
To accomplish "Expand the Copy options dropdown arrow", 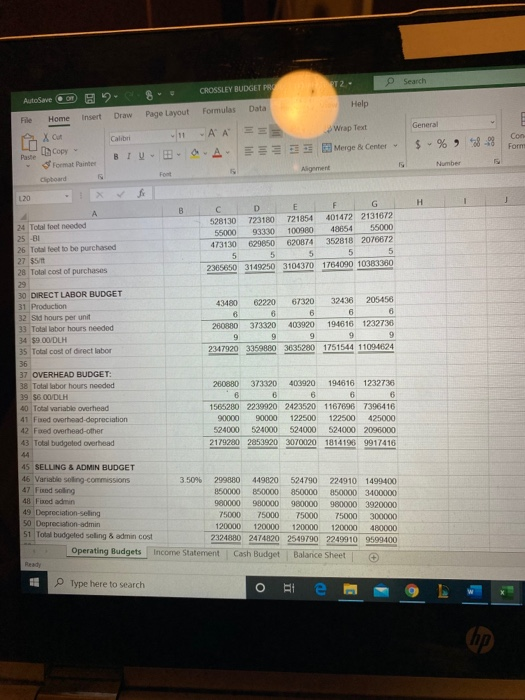I will [75, 150].
